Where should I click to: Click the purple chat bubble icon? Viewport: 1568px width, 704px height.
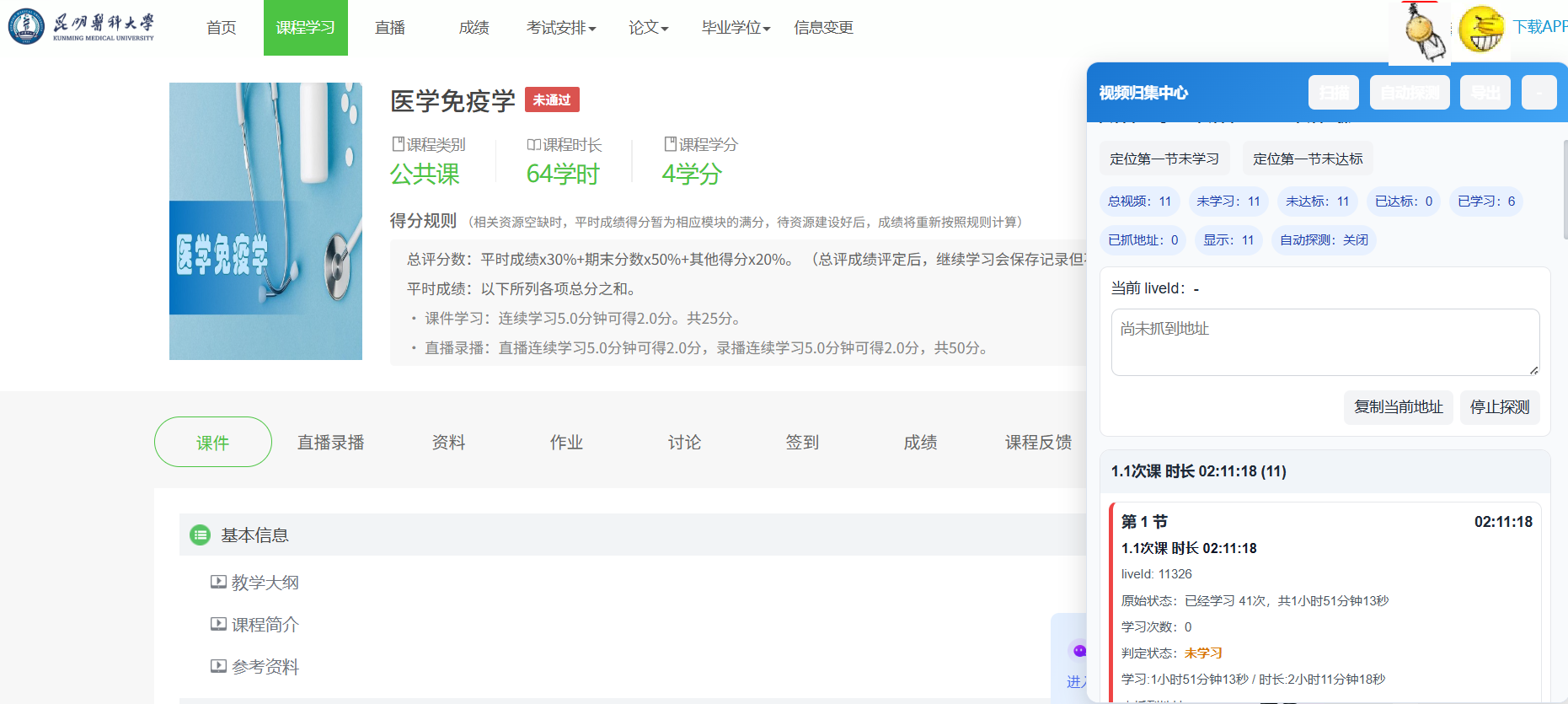tap(1079, 650)
